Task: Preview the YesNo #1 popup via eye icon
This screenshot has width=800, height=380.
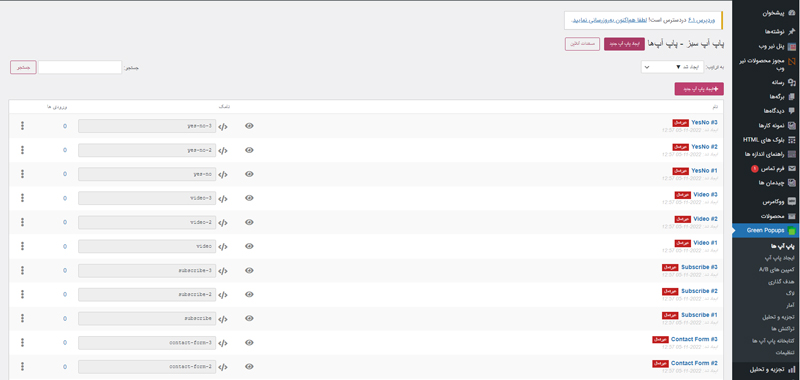Action: pyautogui.click(x=249, y=174)
